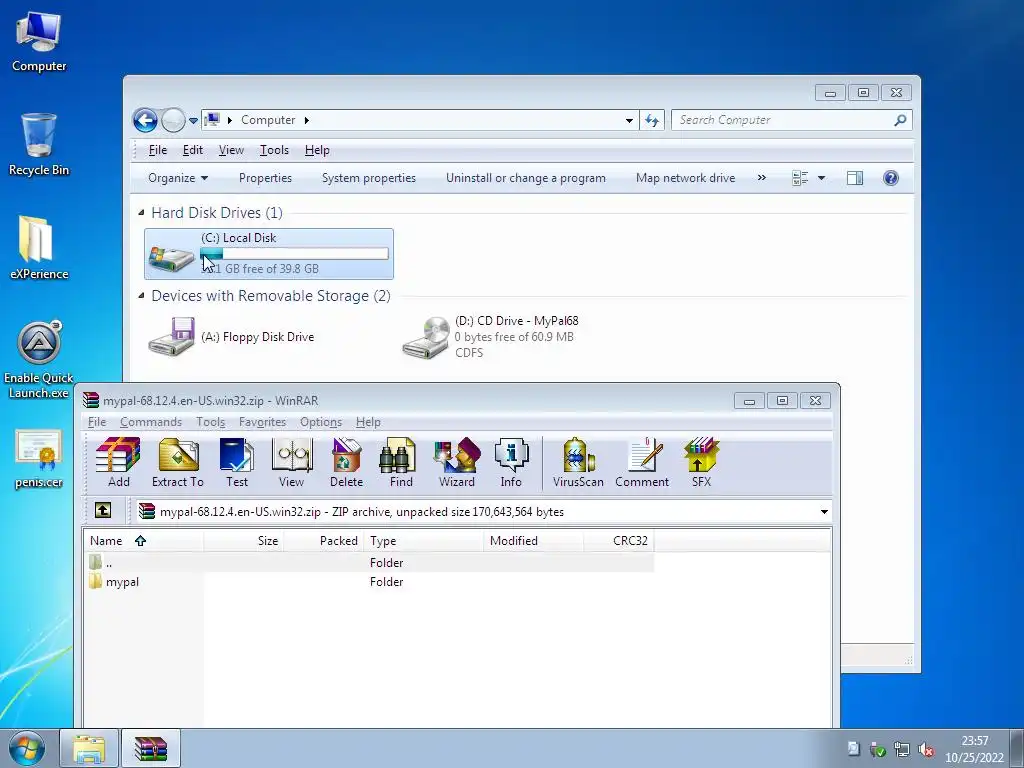Screen dimensions: 1024x768
Task: Open the Explorer Edit menu
Action: coord(193,150)
